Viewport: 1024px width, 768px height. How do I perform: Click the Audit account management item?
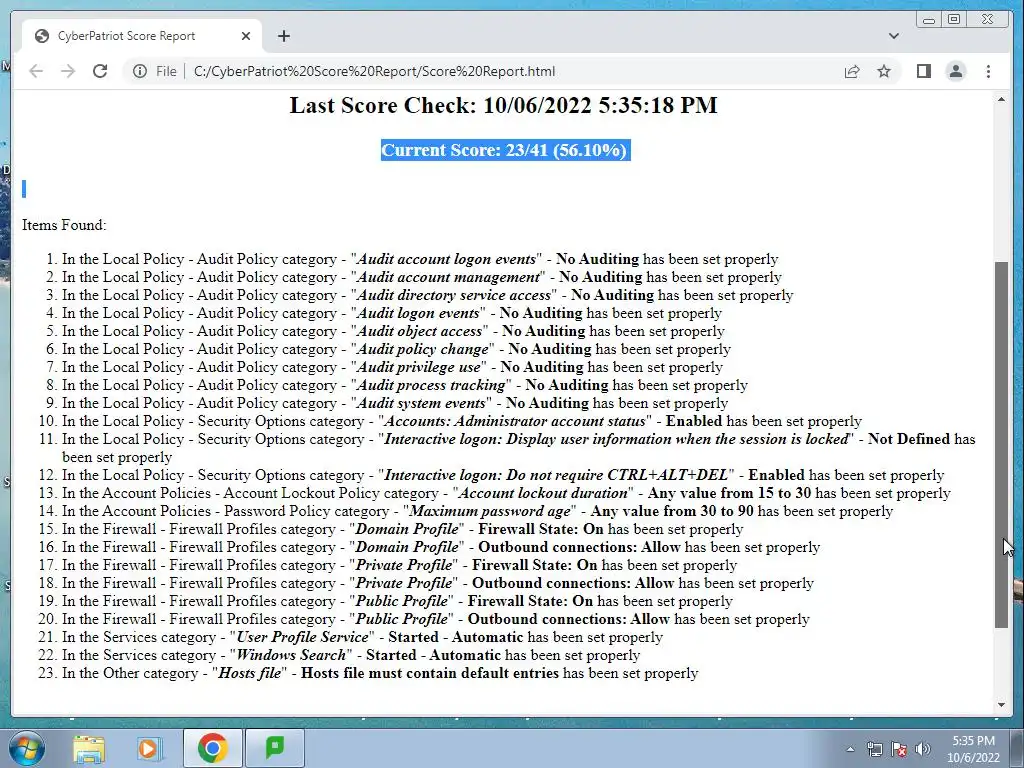click(422, 277)
